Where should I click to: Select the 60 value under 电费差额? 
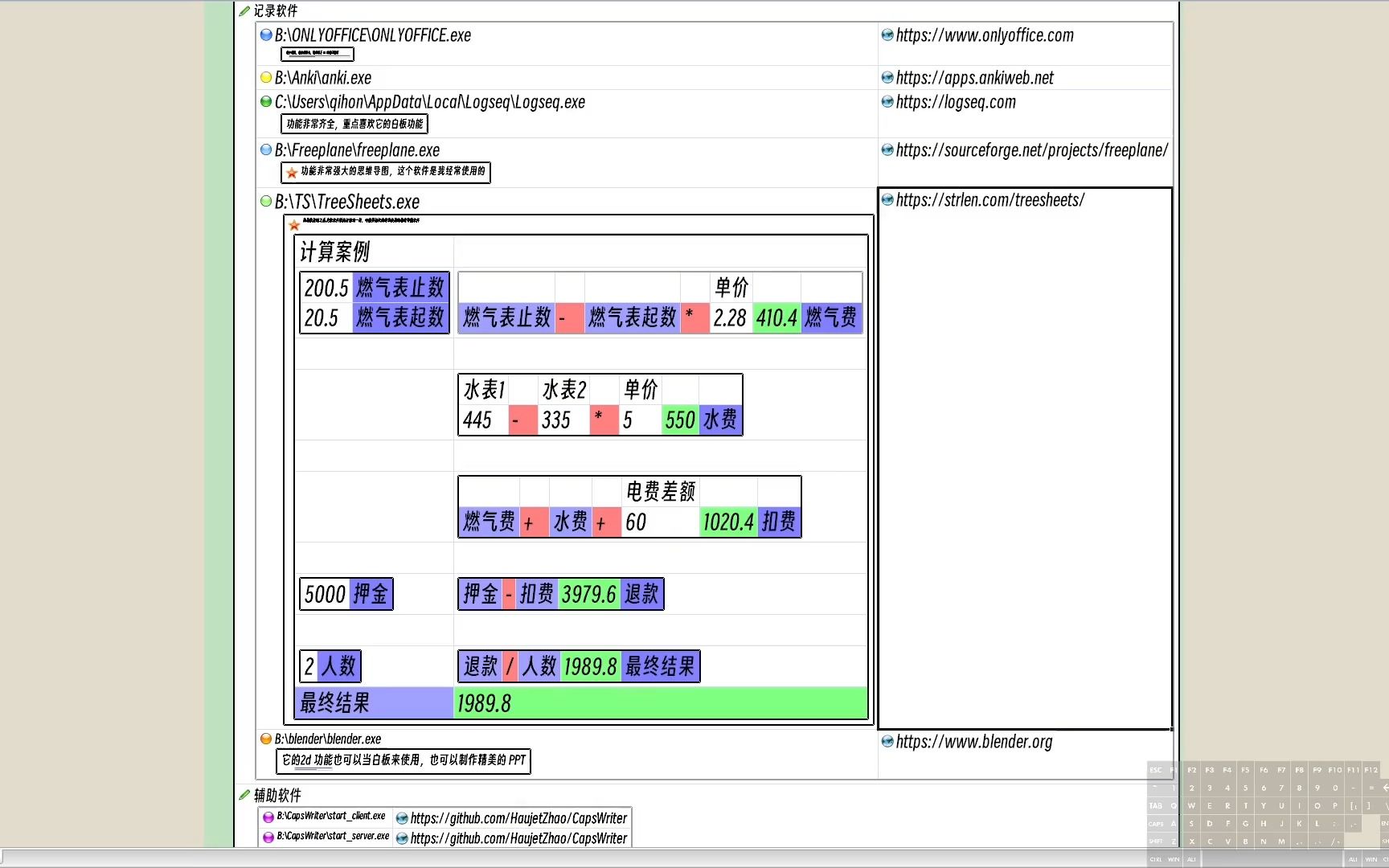(x=660, y=522)
